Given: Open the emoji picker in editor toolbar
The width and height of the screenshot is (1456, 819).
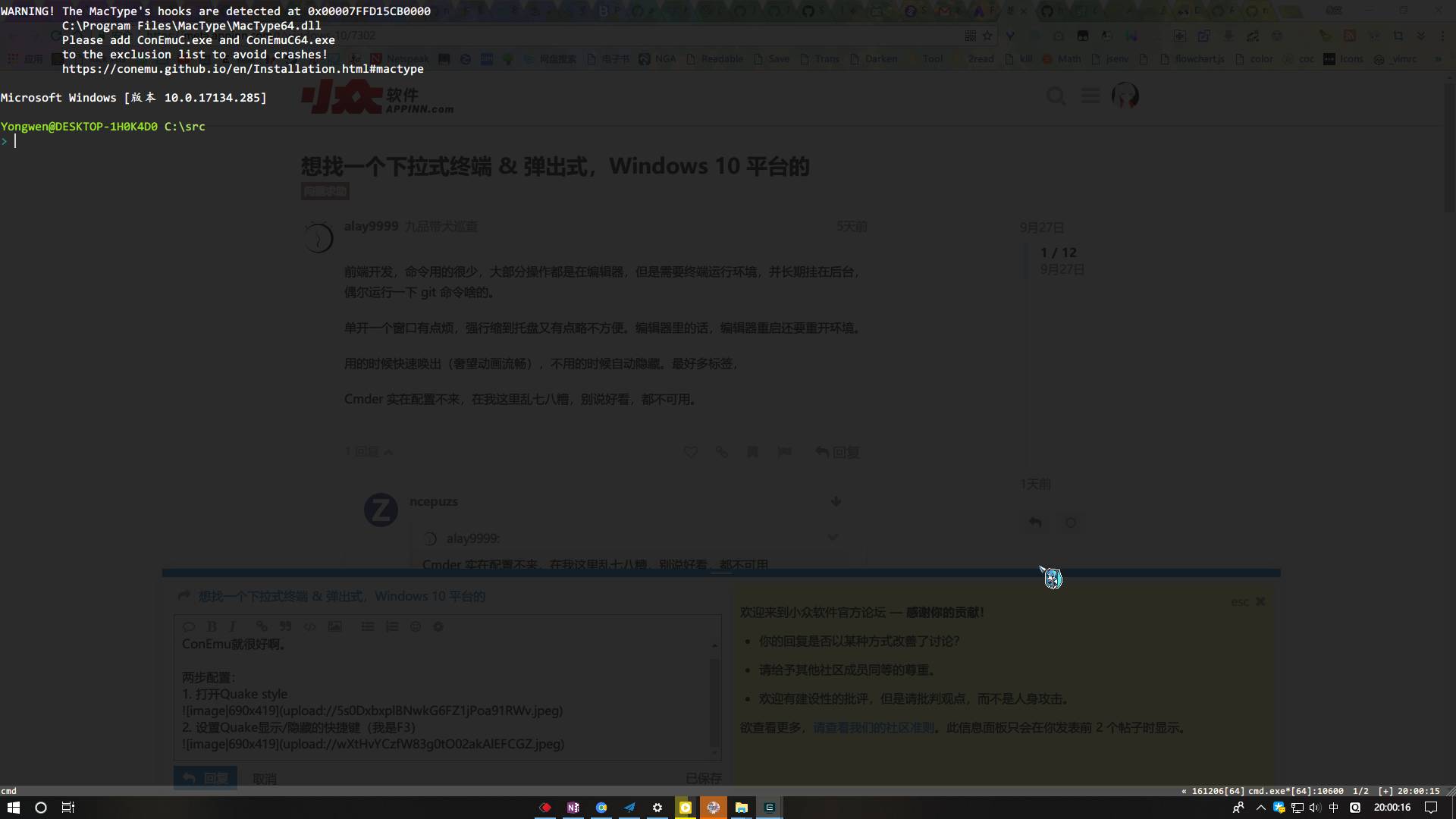Looking at the screenshot, I should [x=415, y=626].
